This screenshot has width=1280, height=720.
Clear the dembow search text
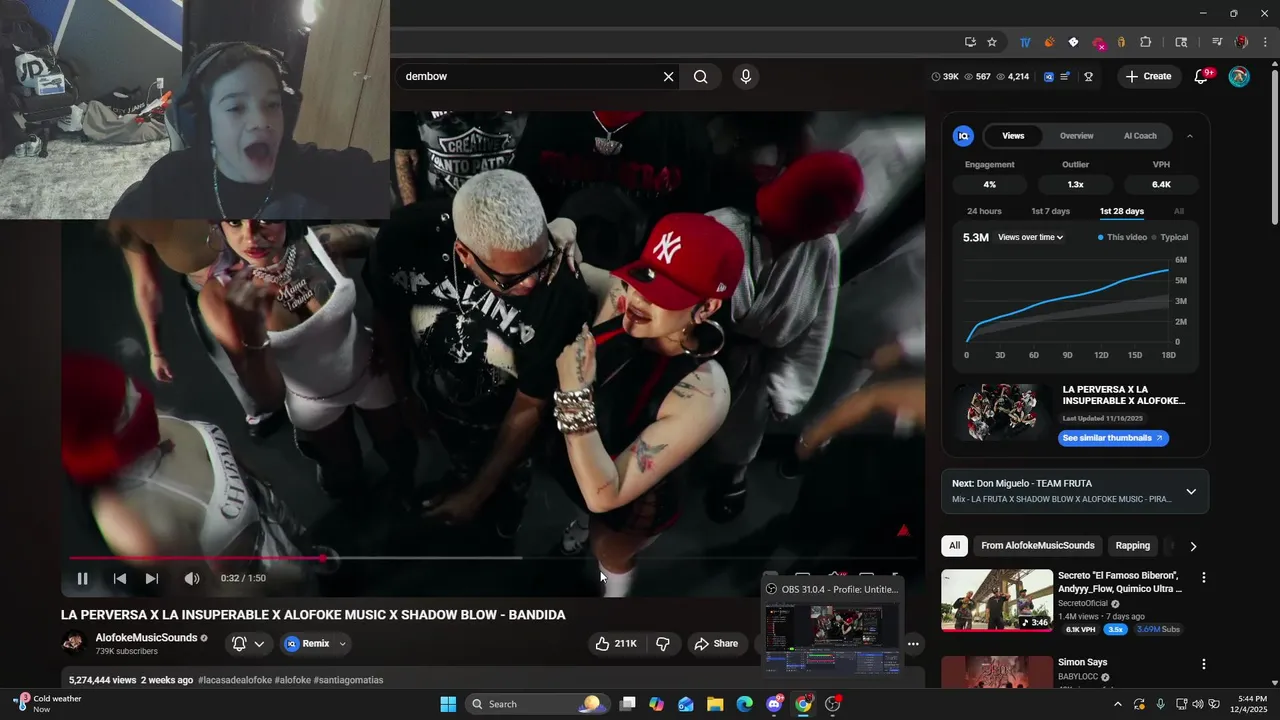click(x=669, y=76)
